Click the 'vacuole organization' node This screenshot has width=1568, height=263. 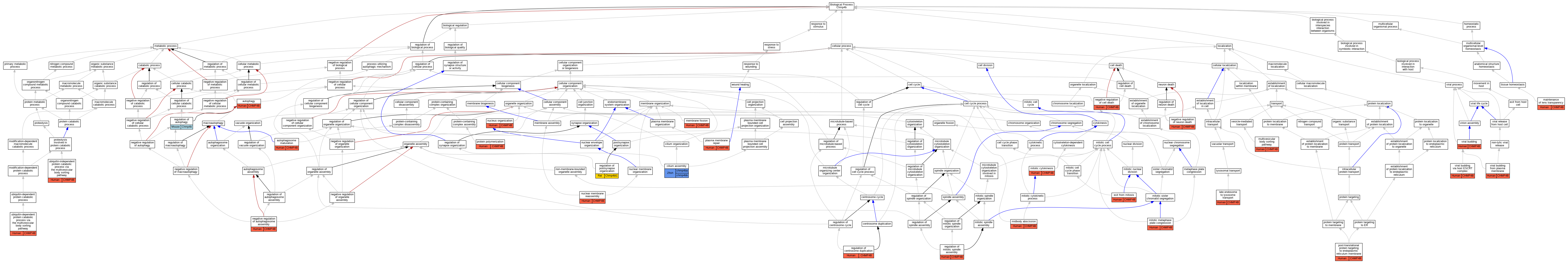pyautogui.click(x=248, y=123)
